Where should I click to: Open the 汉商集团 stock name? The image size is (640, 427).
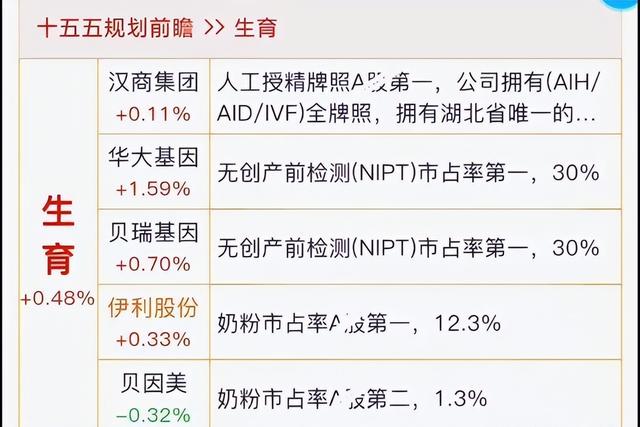[x=152, y=80]
